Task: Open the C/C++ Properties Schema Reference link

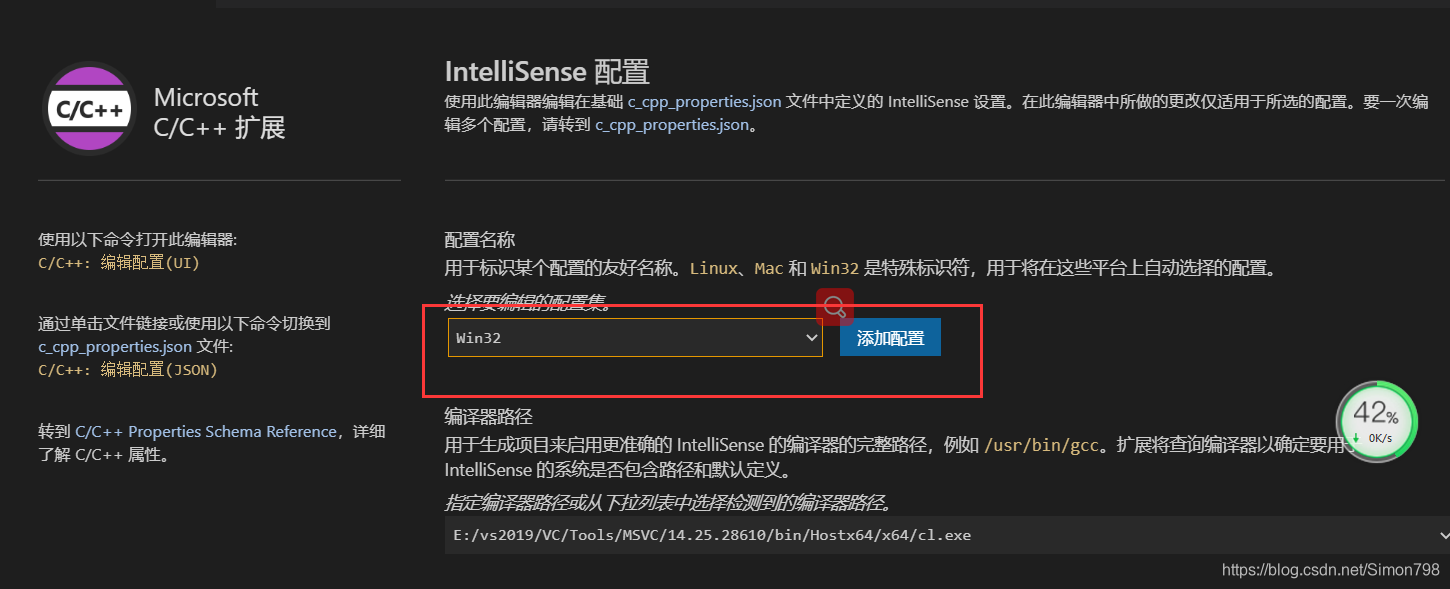Action: click(207, 431)
